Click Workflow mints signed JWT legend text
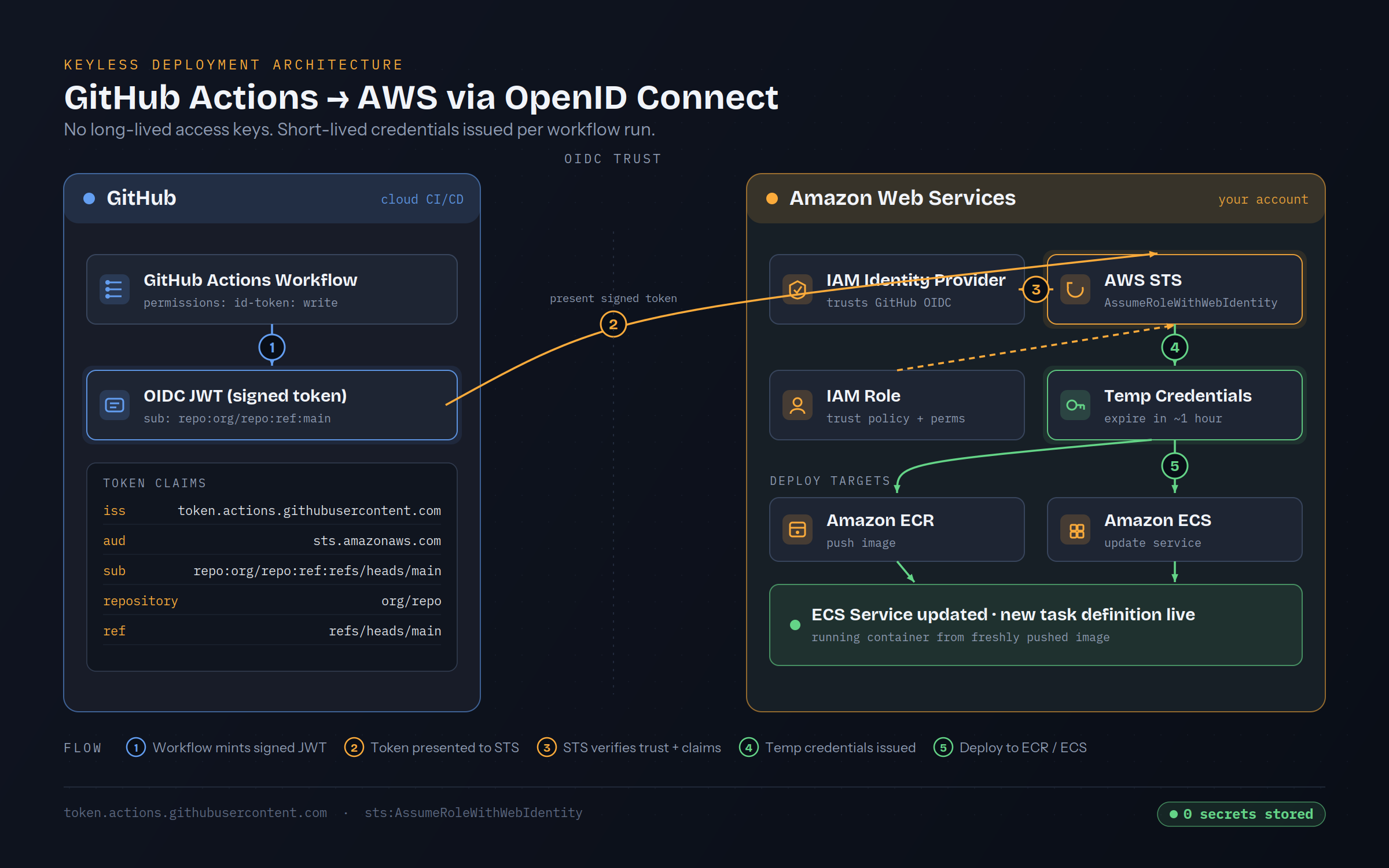The width and height of the screenshot is (1389, 868). click(x=240, y=747)
